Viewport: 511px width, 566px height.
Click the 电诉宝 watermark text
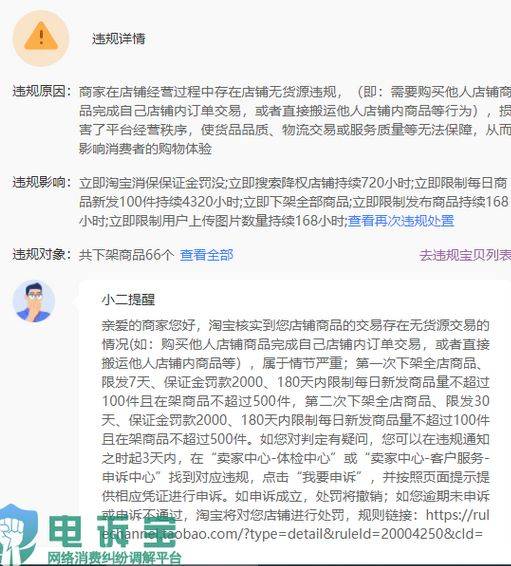(113, 531)
